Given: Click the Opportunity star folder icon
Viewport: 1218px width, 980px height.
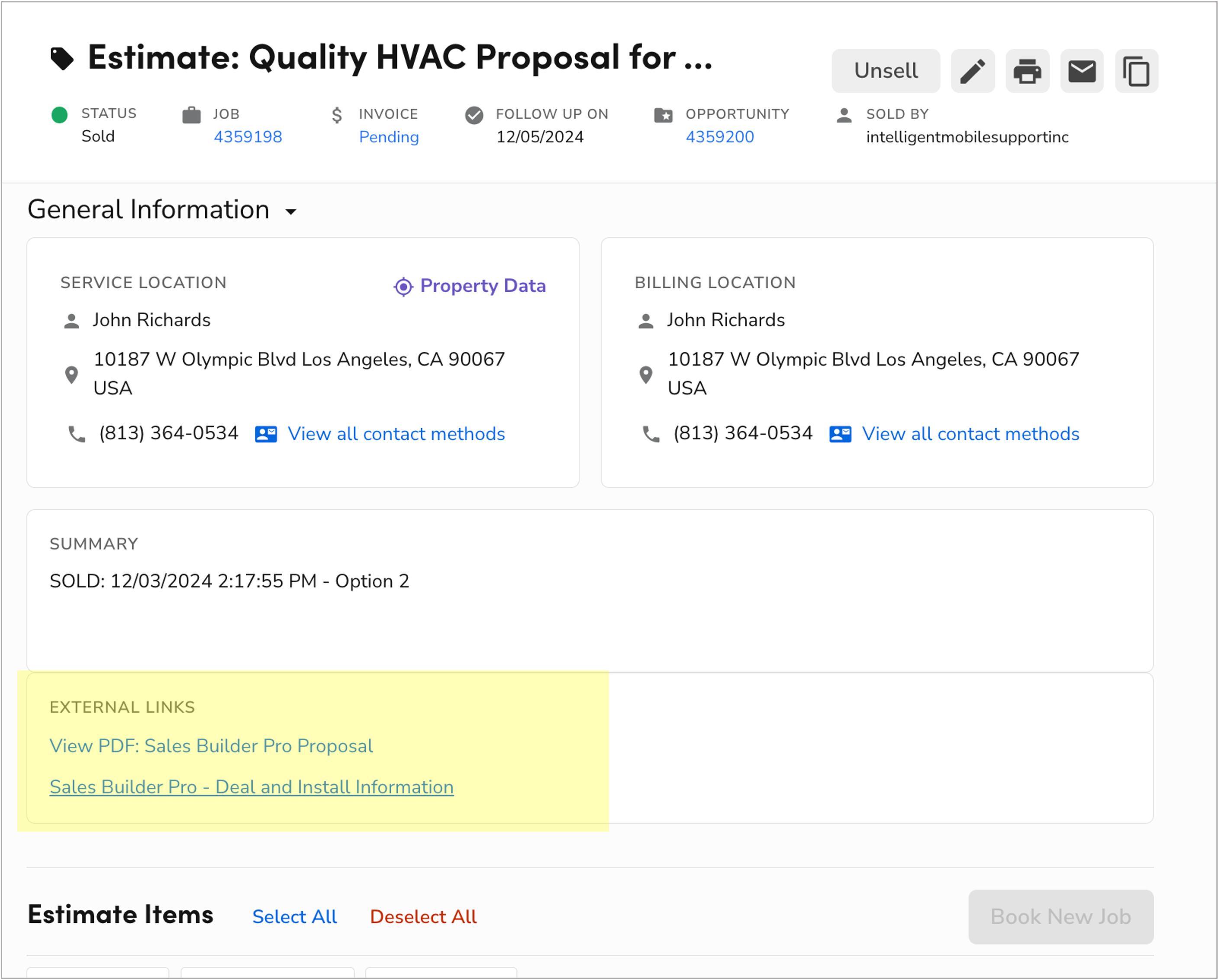Looking at the screenshot, I should (663, 115).
